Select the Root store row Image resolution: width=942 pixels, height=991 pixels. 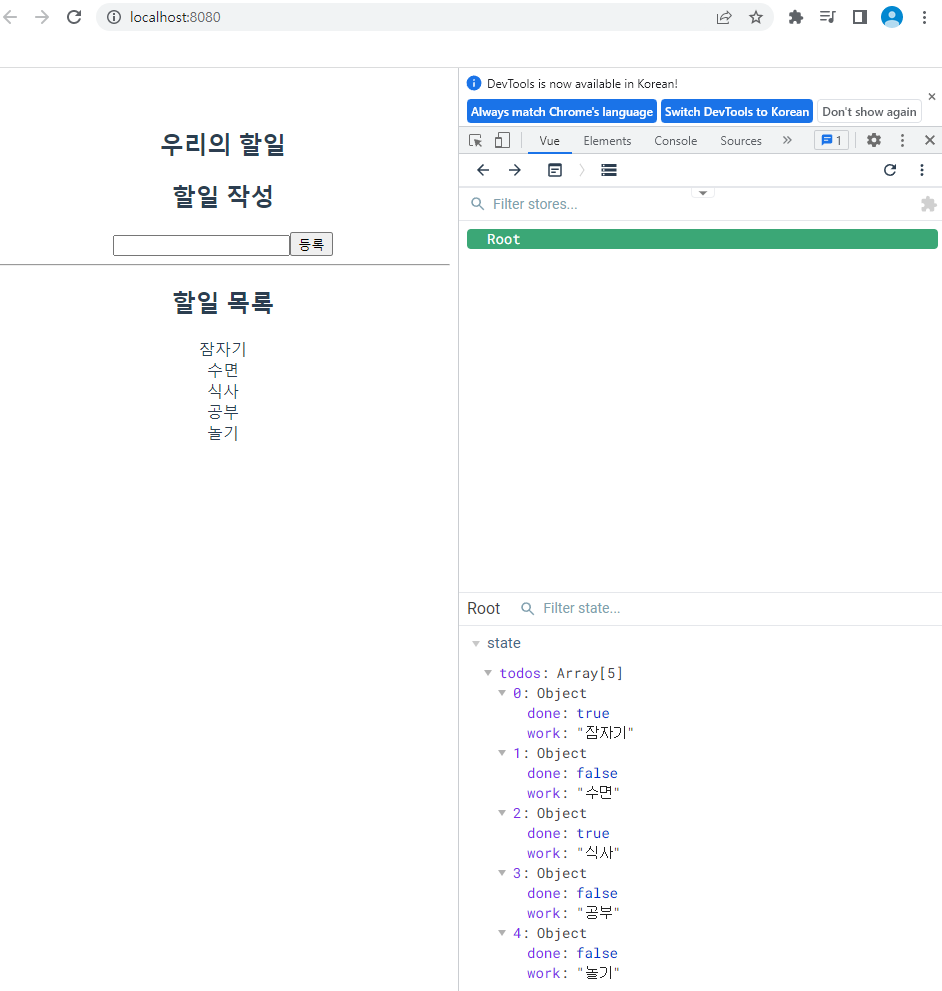702,240
